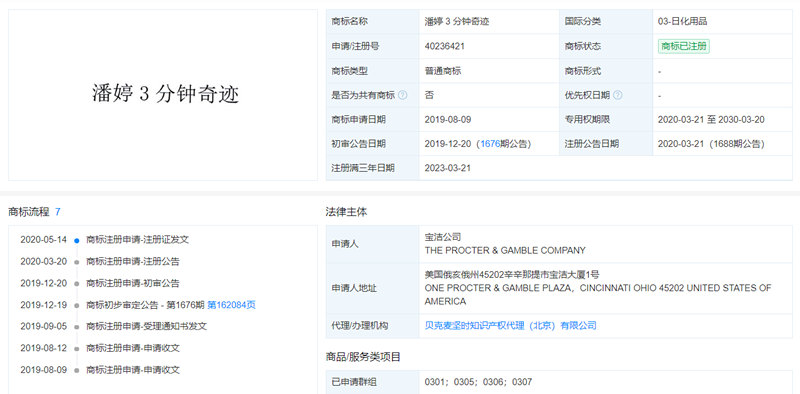Screen dimensions: 800x394
Task: Click the help icon next to 优先权日期
Action: 617,95
